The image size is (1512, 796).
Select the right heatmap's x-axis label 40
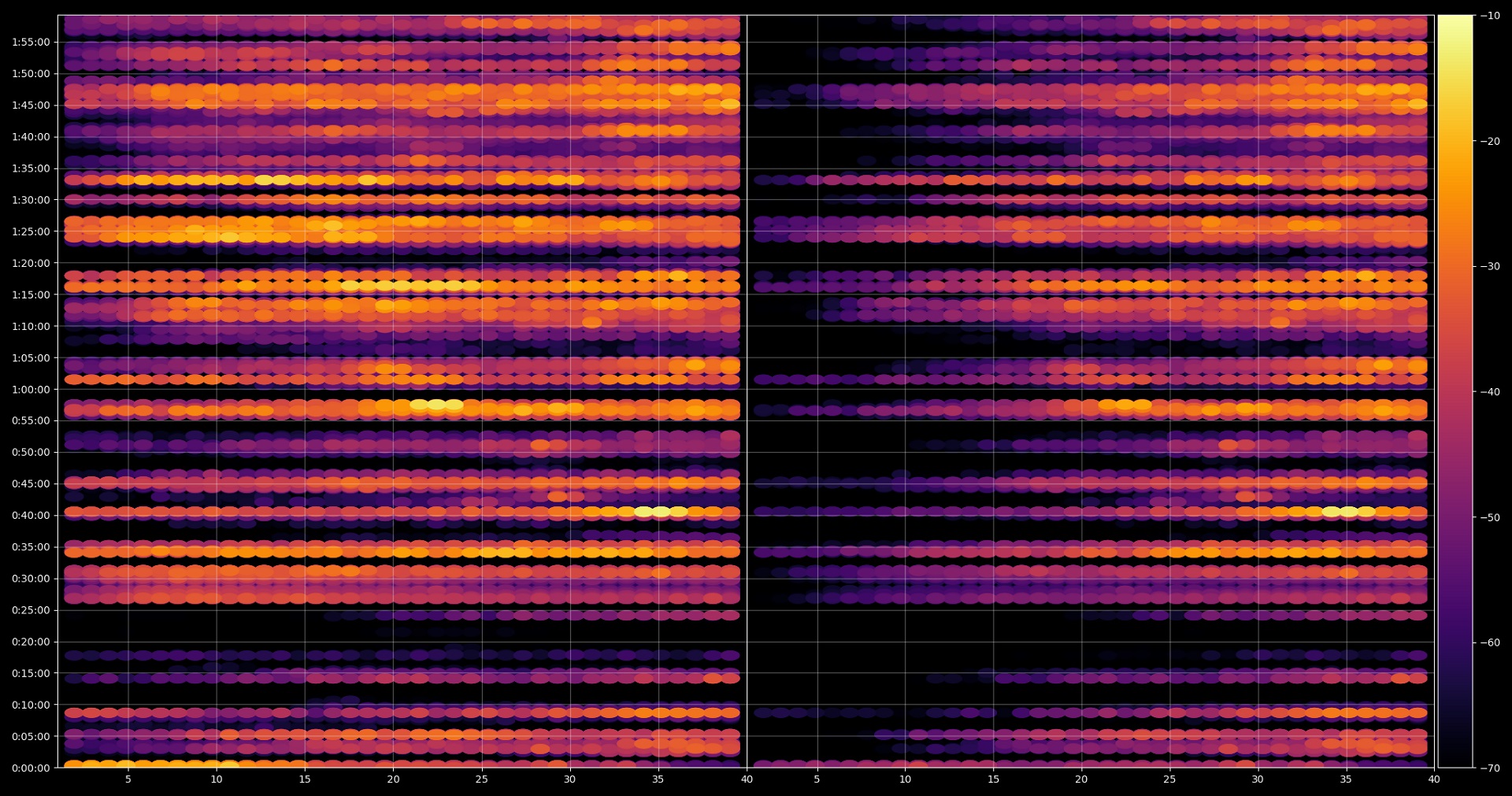tap(1434, 779)
